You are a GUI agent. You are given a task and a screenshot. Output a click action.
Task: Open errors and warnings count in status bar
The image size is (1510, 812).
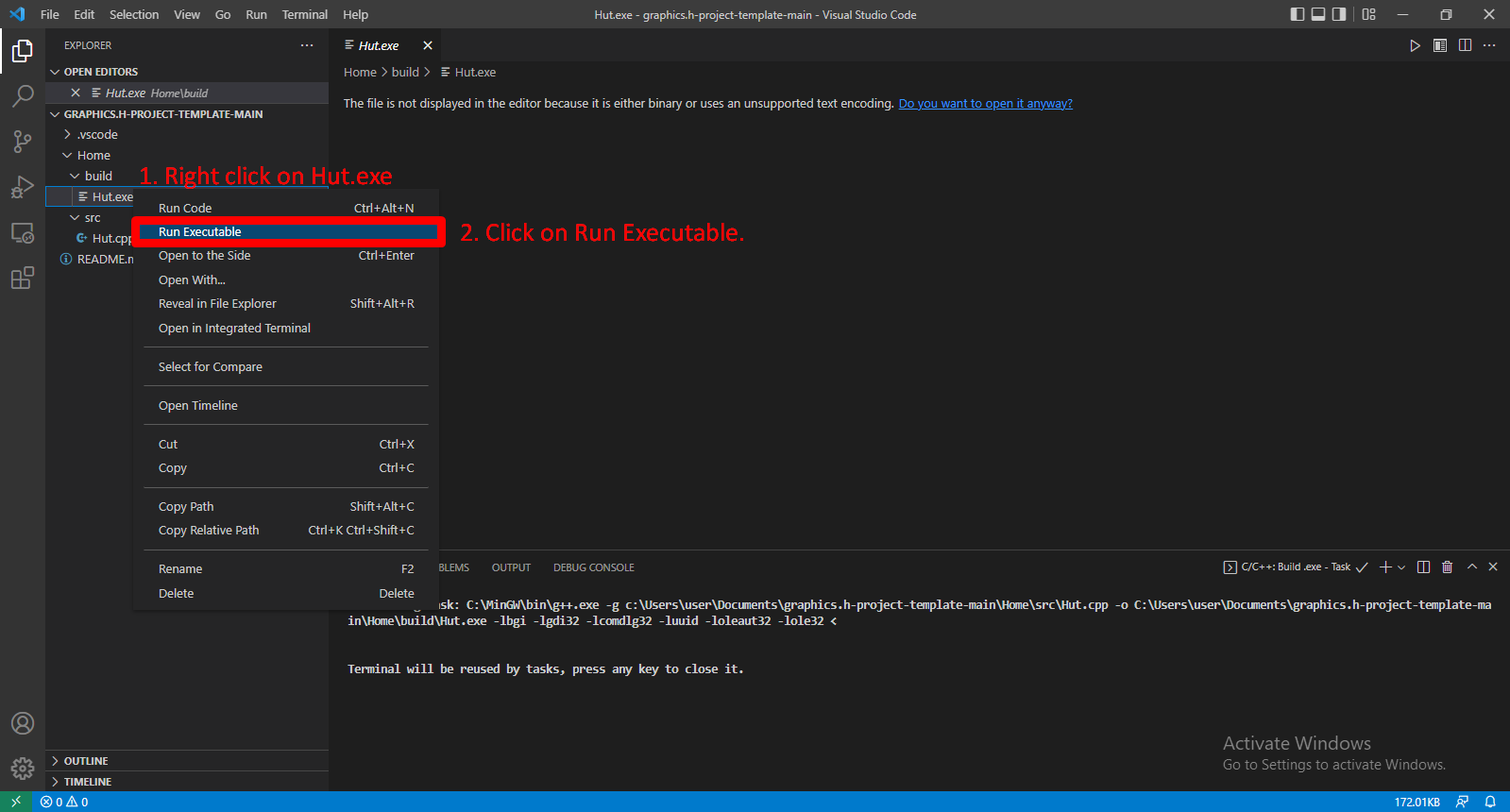[x=64, y=802]
